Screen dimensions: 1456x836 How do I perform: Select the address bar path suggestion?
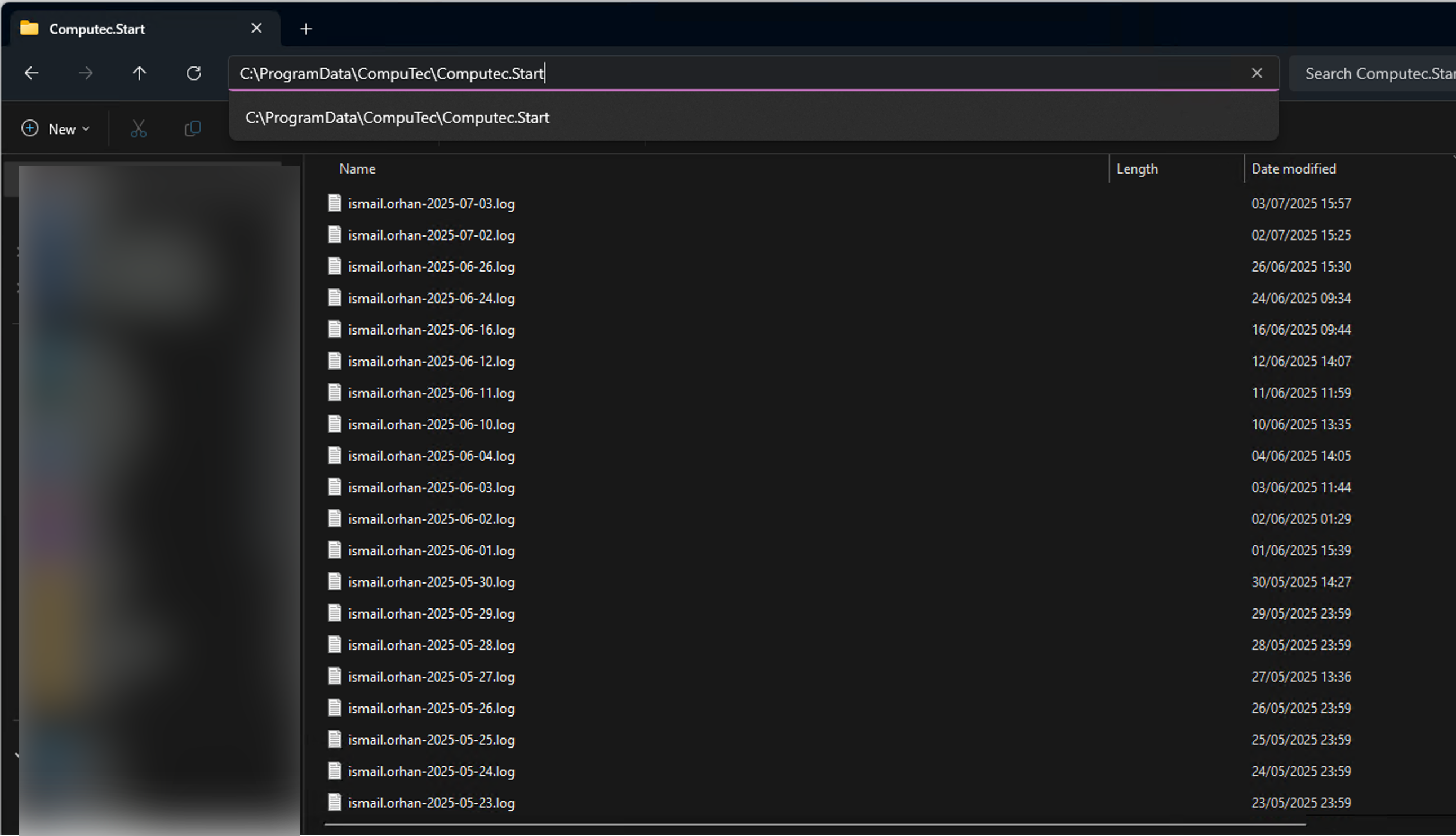click(x=397, y=118)
